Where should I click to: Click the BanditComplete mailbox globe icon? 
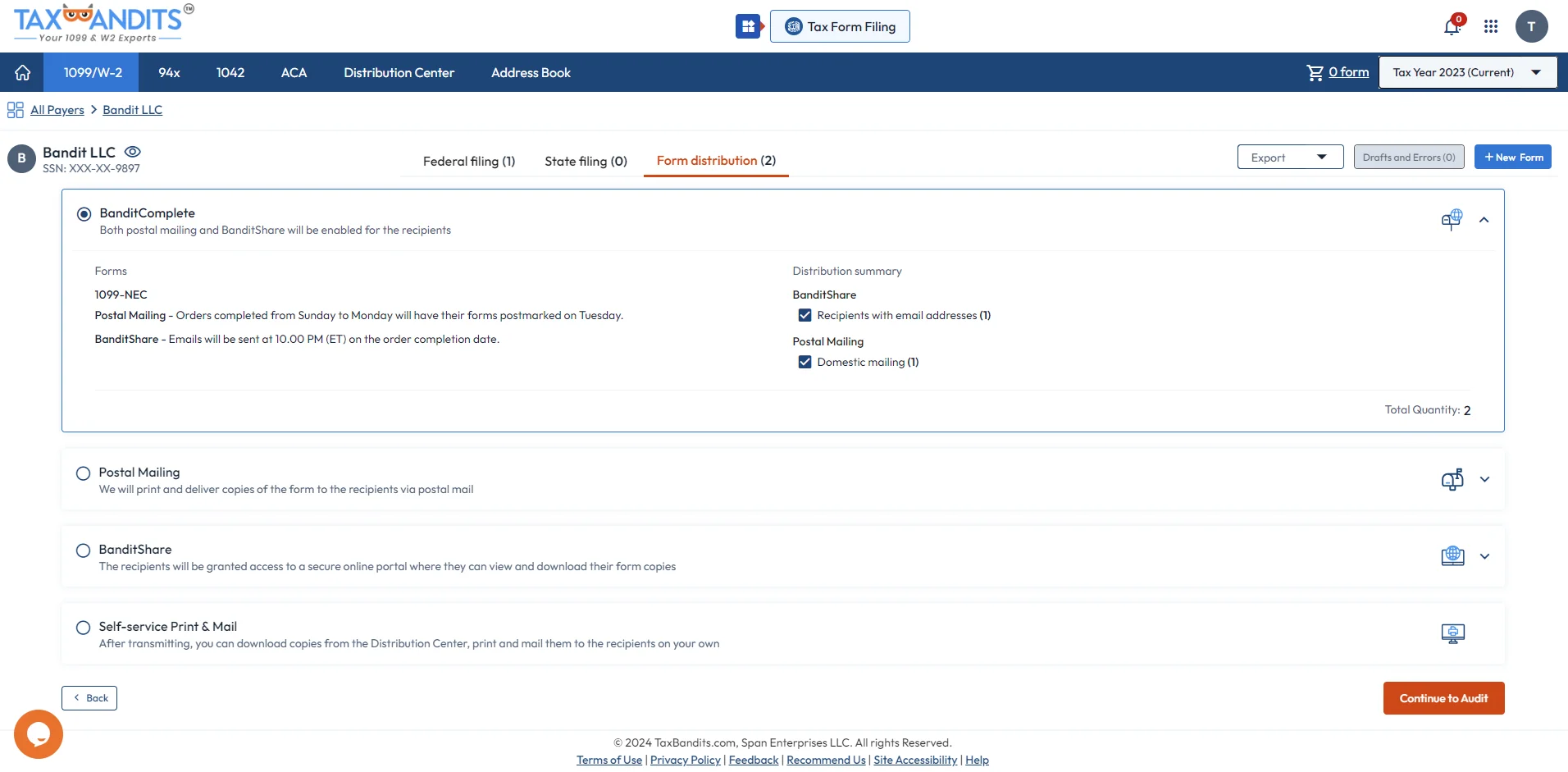(x=1452, y=219)
